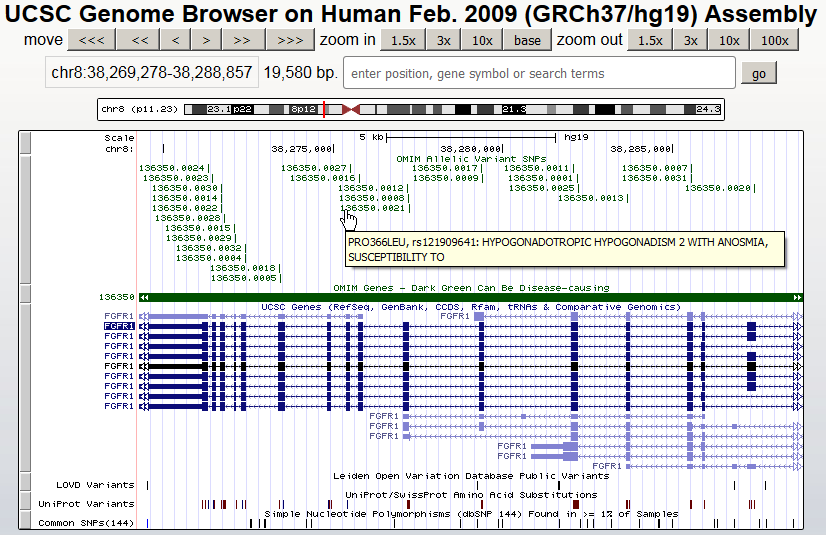
Task: Zoom in 1.5x
Action: coord(403,40)
